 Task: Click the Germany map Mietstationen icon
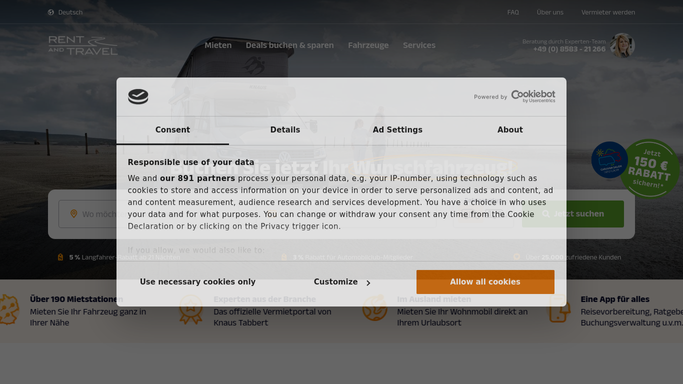pos(9,310)
